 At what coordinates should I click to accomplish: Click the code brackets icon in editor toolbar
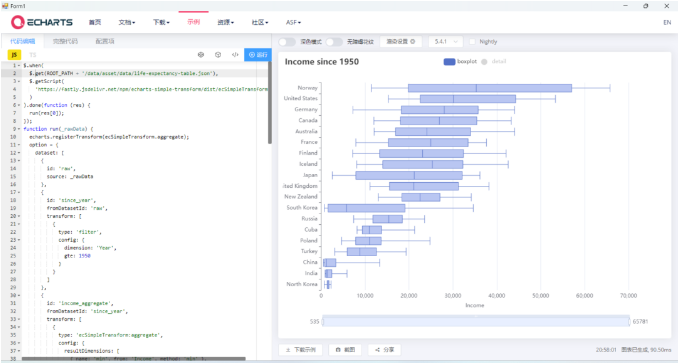(x=235, y=55)
